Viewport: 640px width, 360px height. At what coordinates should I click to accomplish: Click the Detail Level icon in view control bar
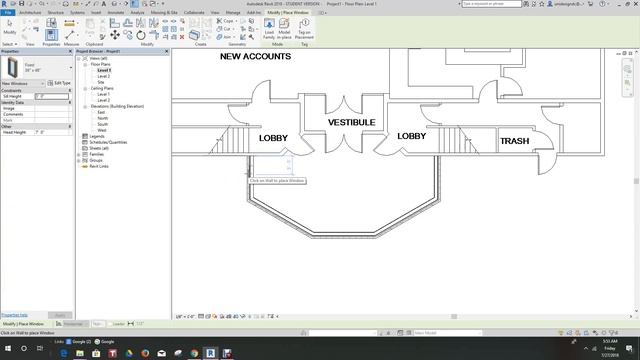(201, 316)
